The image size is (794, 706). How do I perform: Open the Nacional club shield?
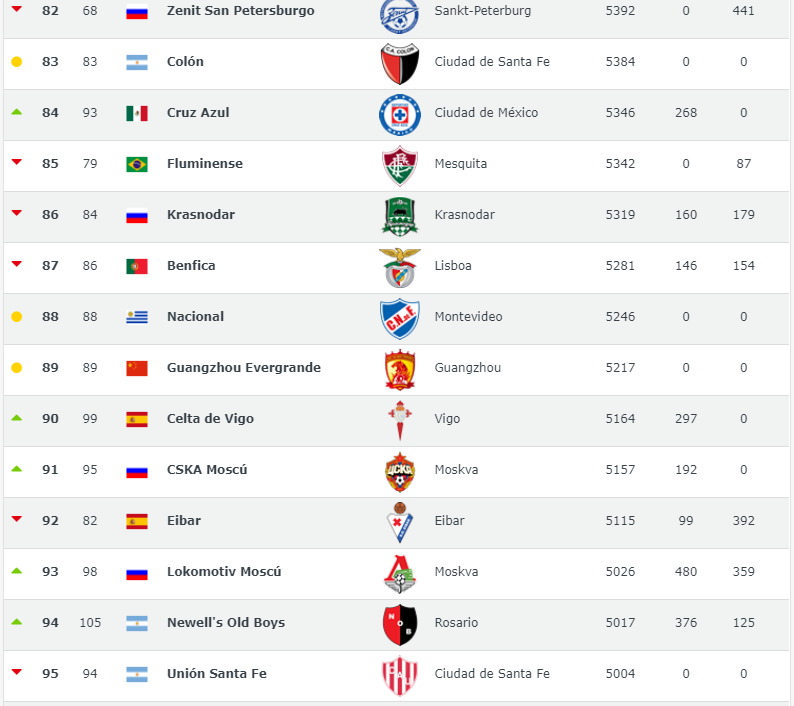coord(400,319)
